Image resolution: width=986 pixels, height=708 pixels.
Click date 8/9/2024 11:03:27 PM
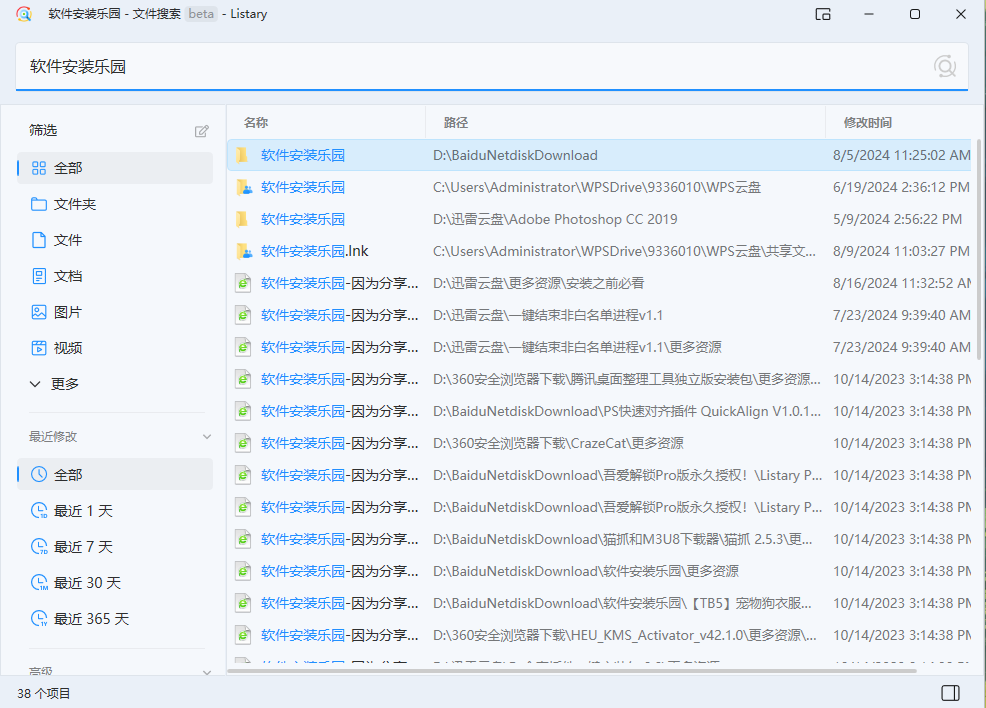[x=901, y=251]
